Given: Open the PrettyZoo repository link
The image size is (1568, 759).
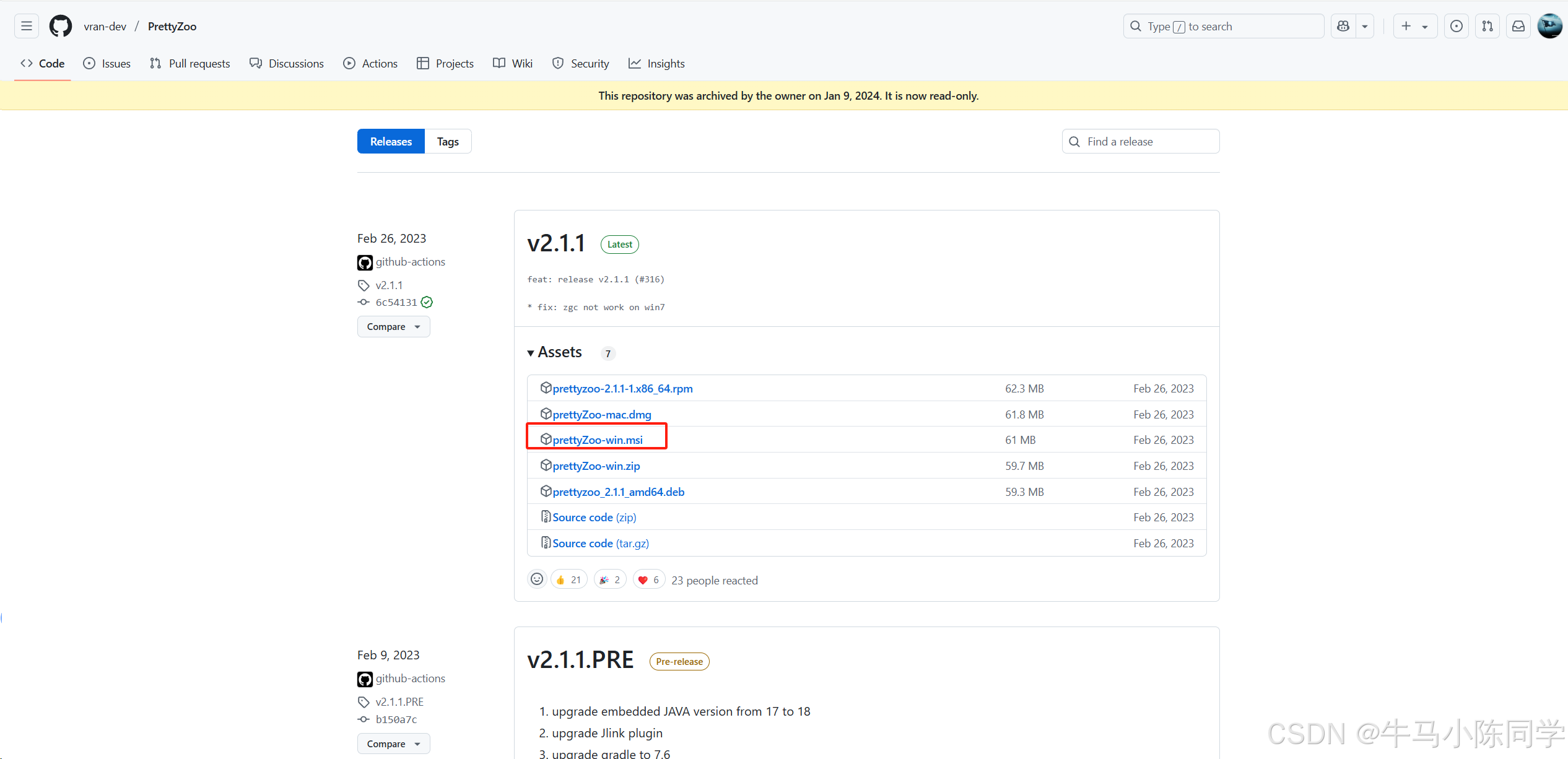Looking at the screenshot, I should click(x=172, y=26).
